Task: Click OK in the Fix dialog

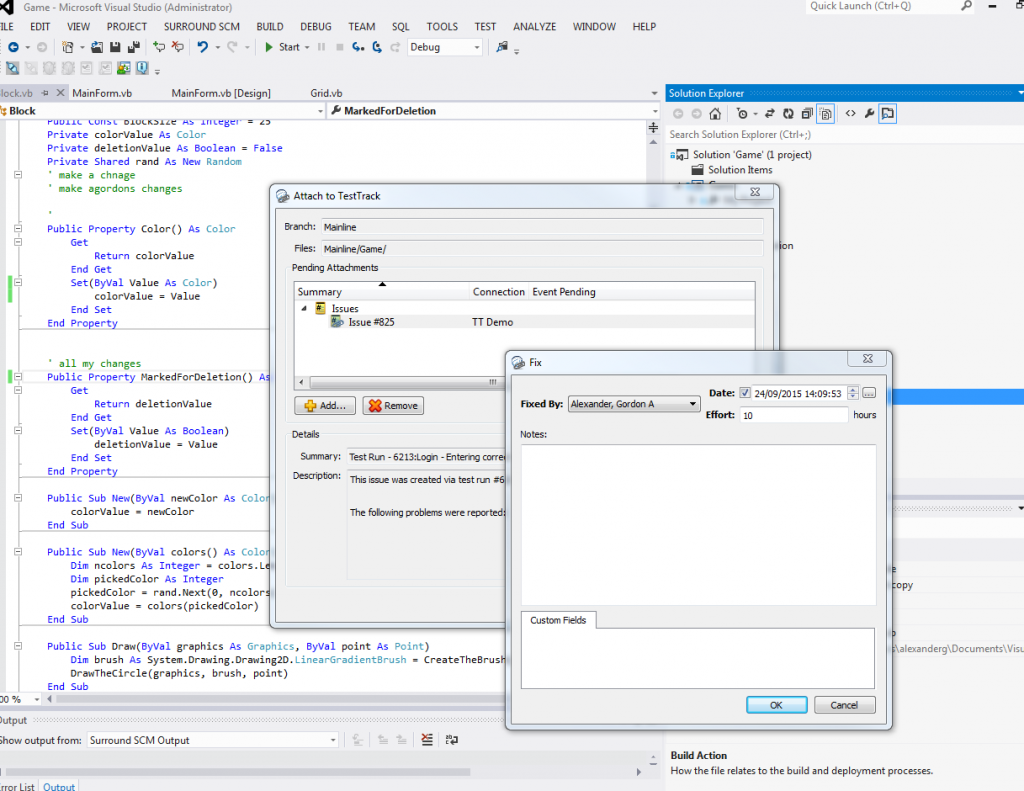Action: 776,705
